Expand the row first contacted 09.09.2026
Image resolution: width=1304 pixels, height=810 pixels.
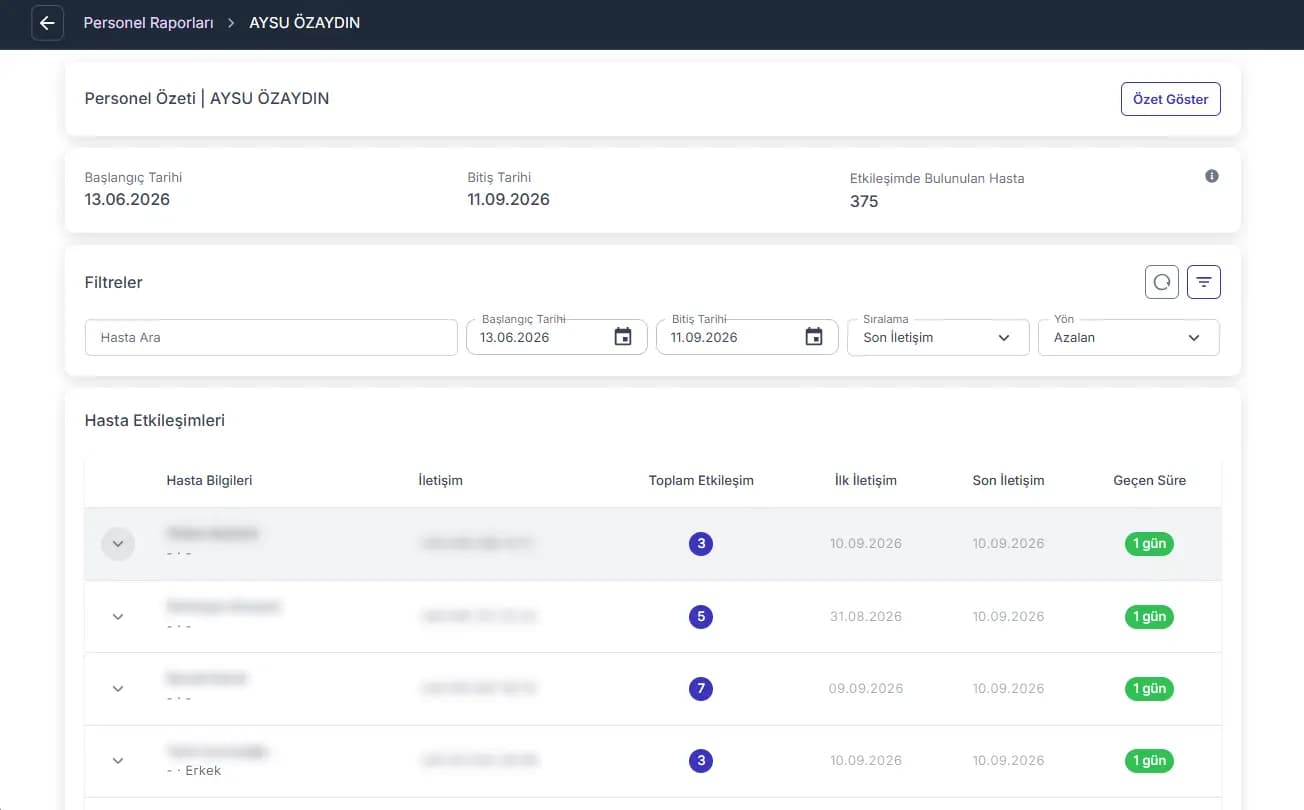(x=118, y=688)
